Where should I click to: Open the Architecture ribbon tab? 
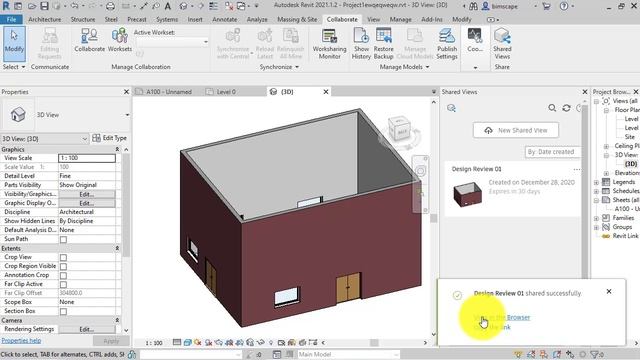(44, 19)
